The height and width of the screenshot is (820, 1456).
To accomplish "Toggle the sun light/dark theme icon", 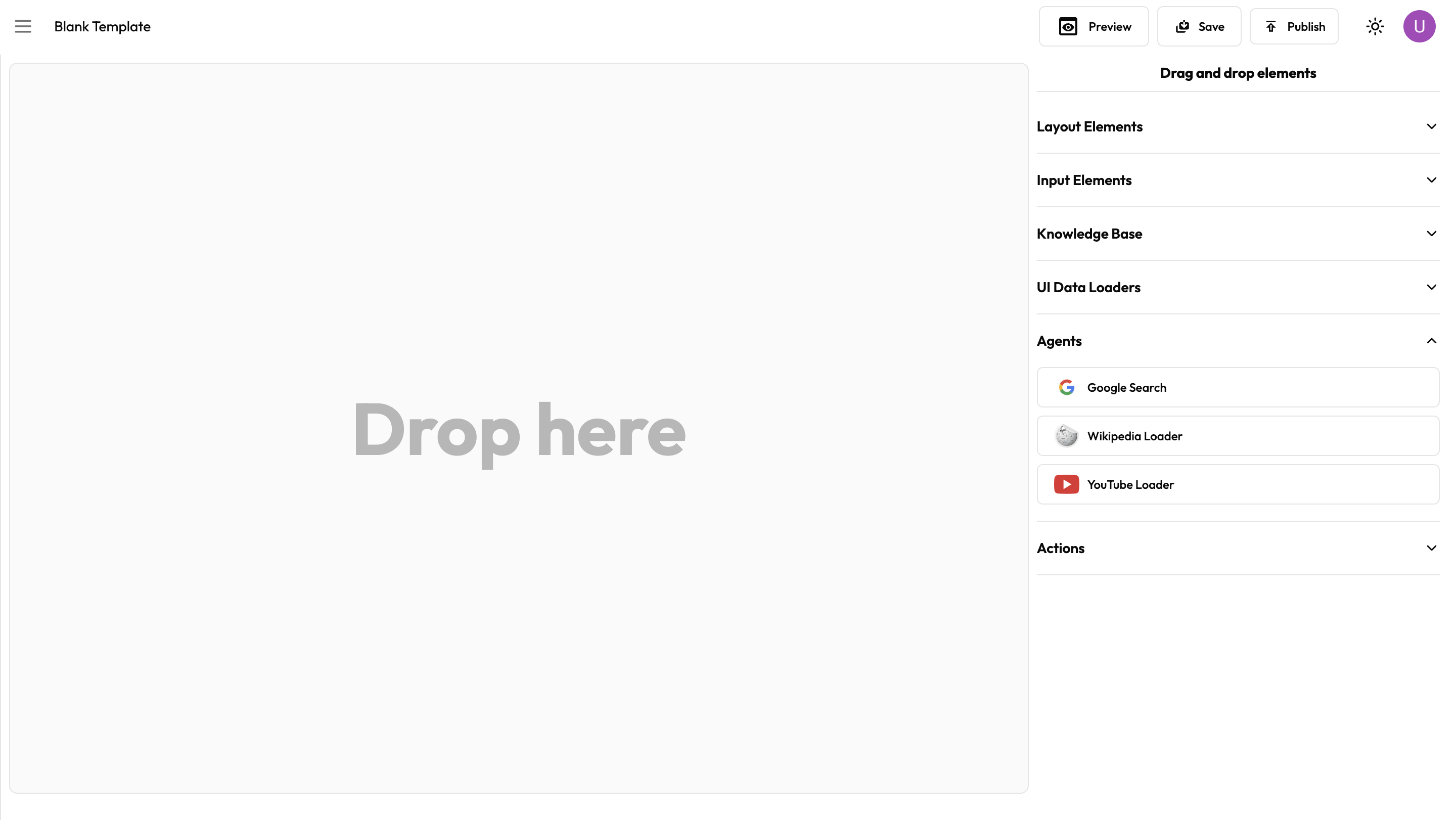I will pyautogui.click(x=1375, y=27).
